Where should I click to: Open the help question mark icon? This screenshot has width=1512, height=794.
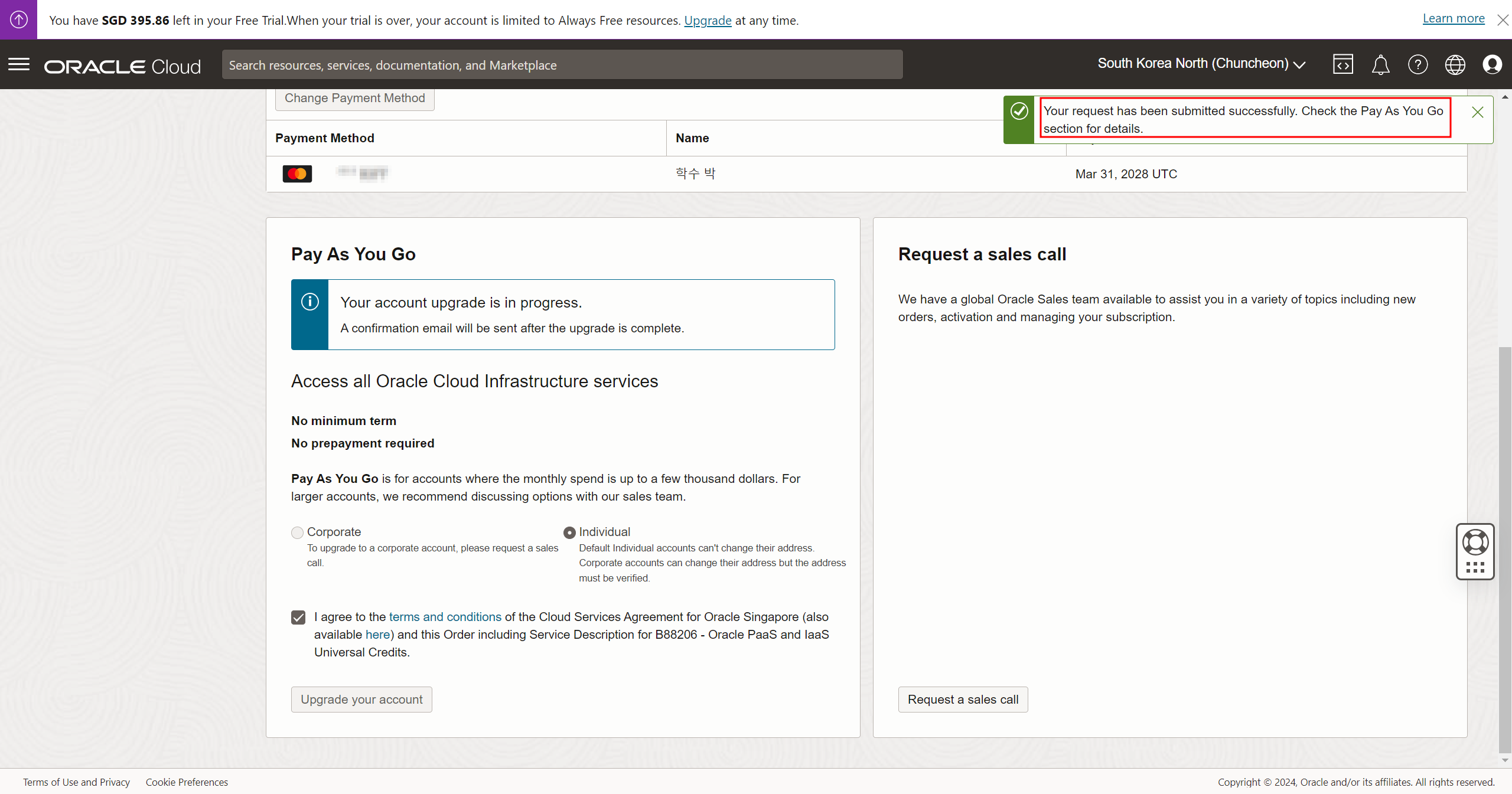[1417, 64]
